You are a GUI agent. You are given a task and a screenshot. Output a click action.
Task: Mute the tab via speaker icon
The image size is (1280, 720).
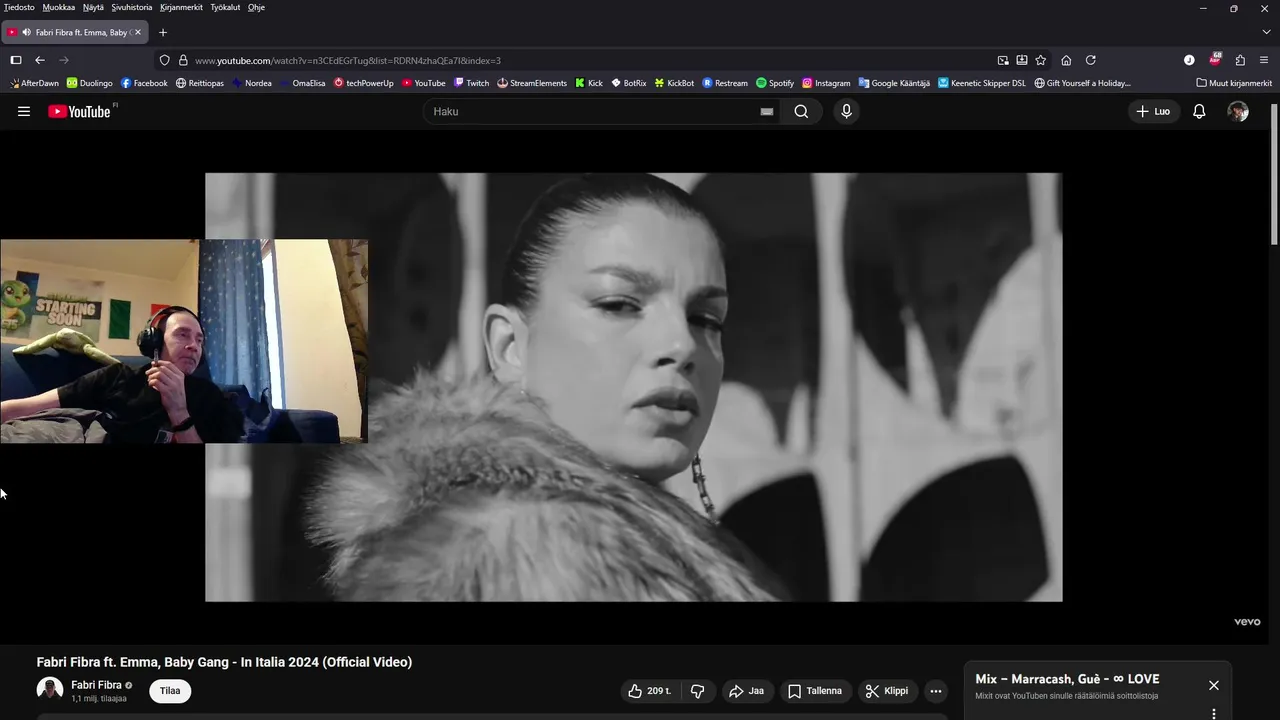(26, 32)
